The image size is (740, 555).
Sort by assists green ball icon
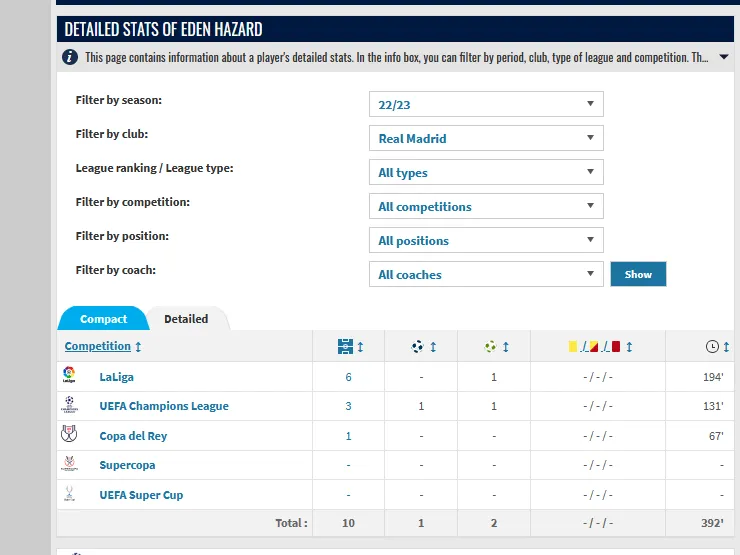tap(490, 347)
